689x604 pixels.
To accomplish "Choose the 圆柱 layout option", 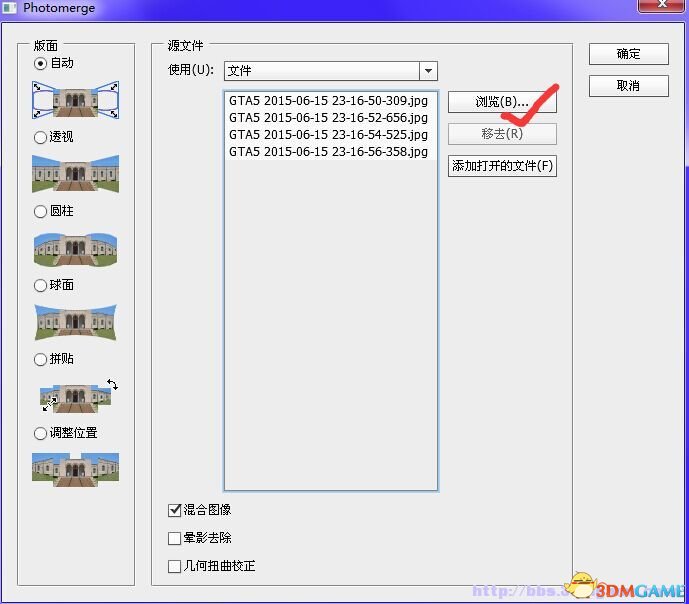I will click(x=41, y=211).
